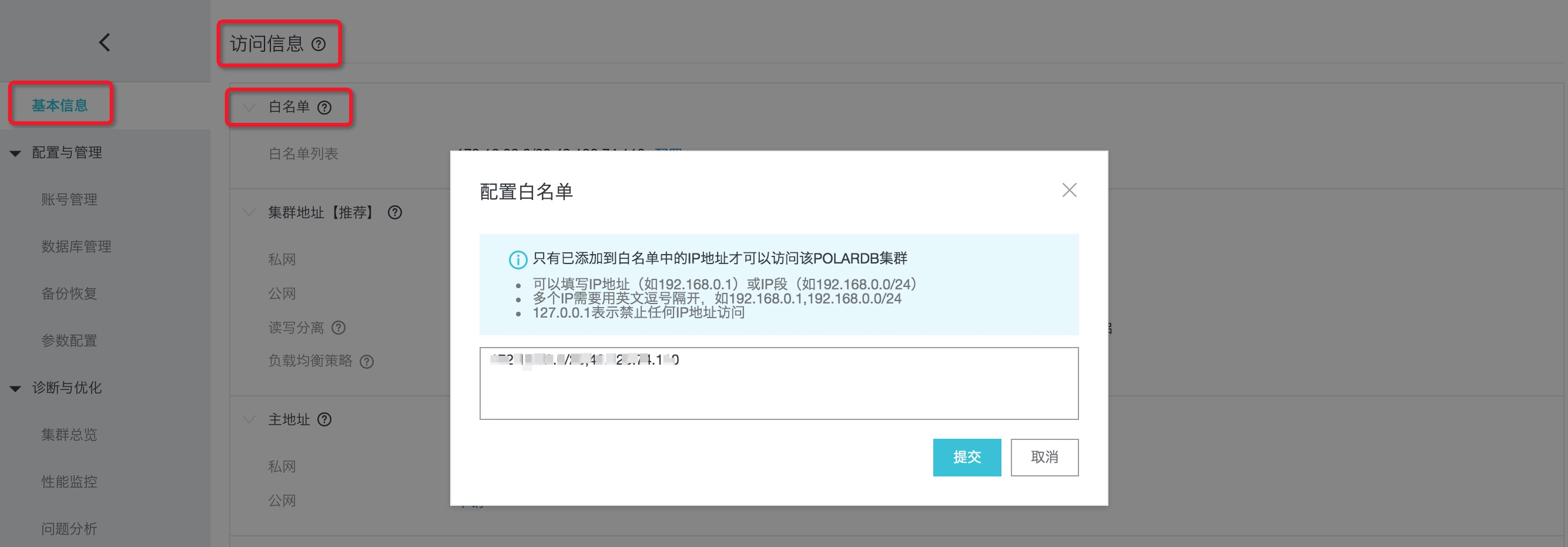1568x547 pixels.
Task: Click the question mark beside 主地址
Action: coord(326,420)
